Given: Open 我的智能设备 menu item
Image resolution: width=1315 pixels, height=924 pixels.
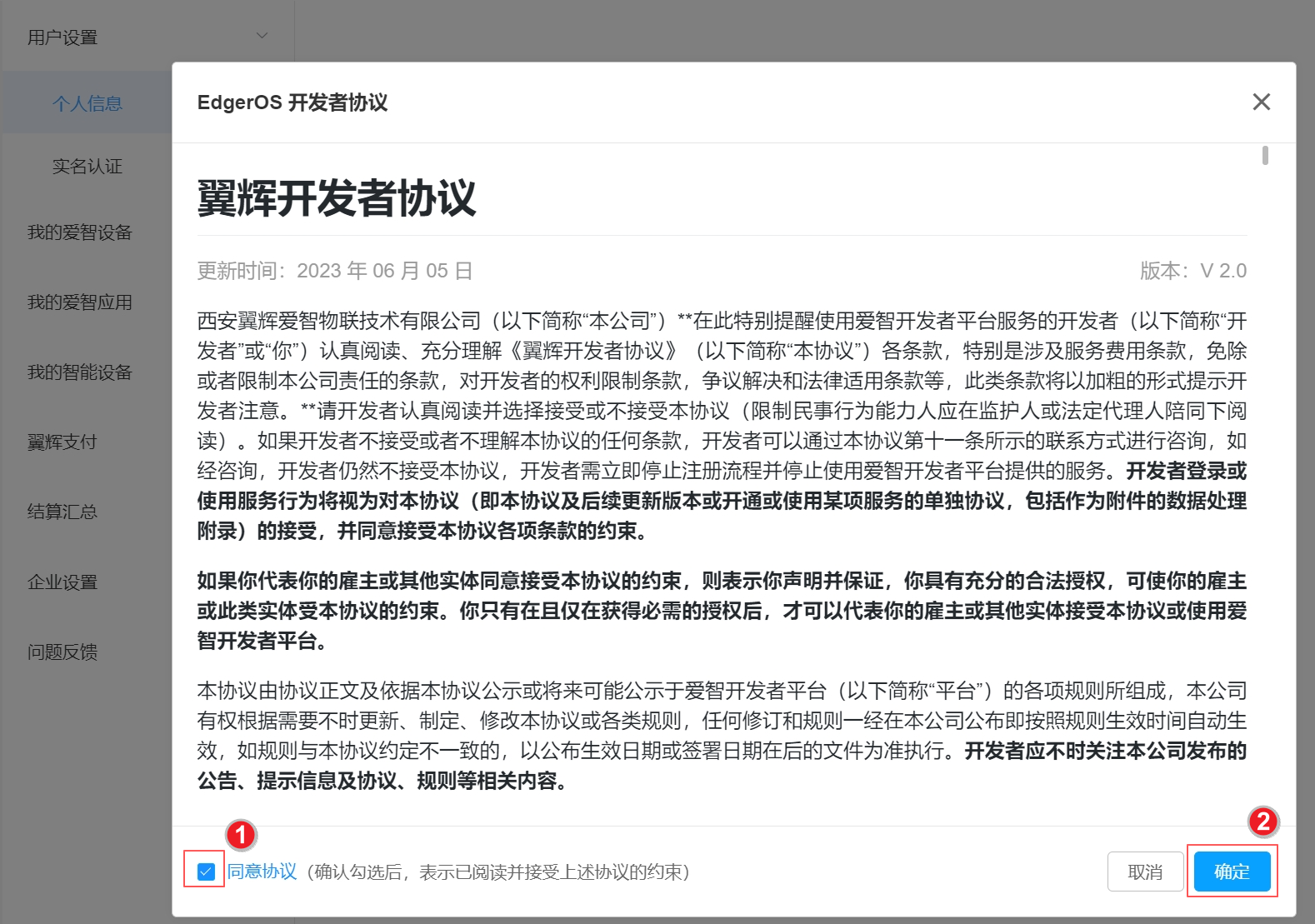Looking at the screenshot, I should tap(80, 372).
